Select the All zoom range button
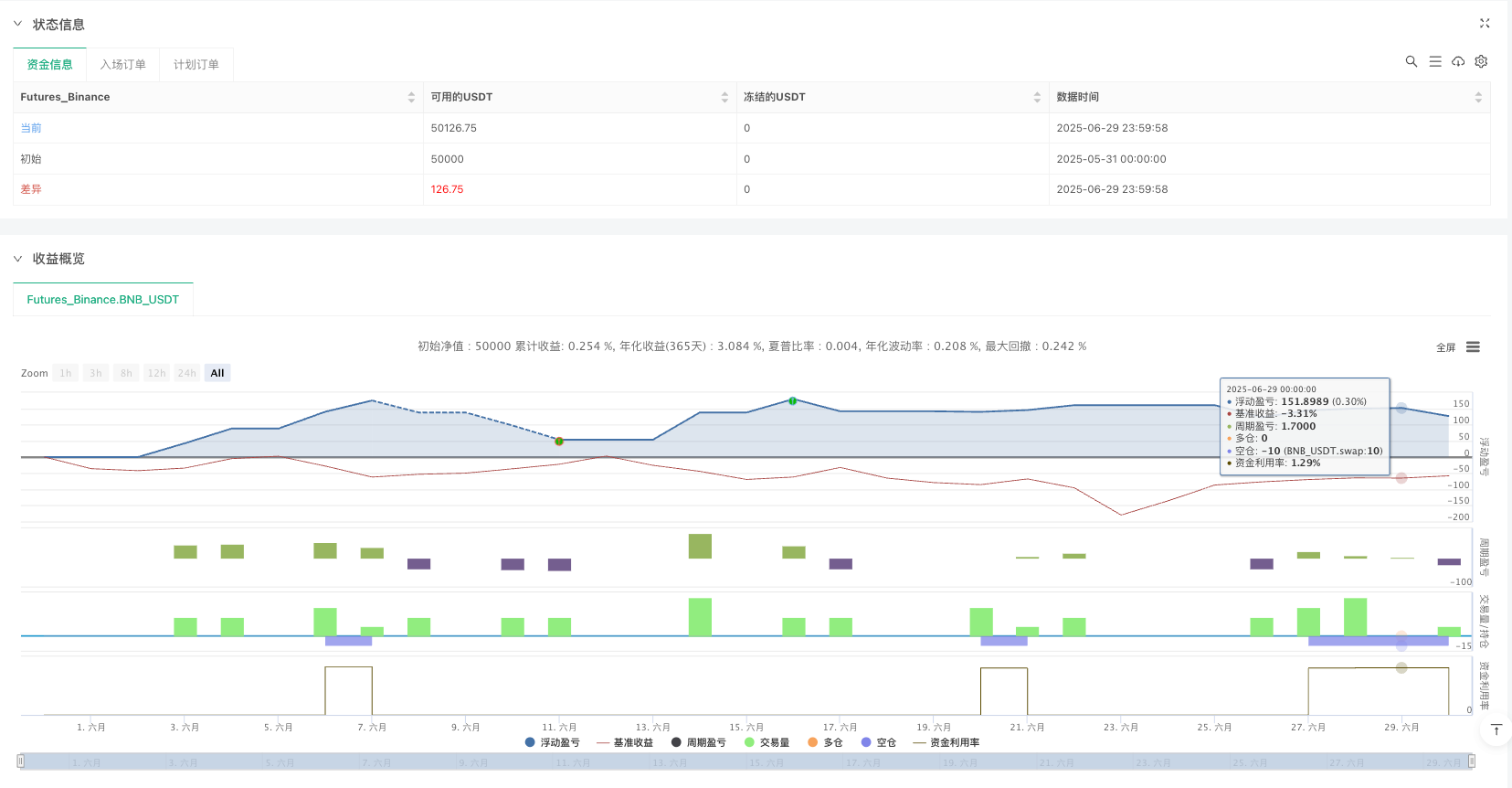Viewport: 1512px width, 788px height. pos(217,373)
